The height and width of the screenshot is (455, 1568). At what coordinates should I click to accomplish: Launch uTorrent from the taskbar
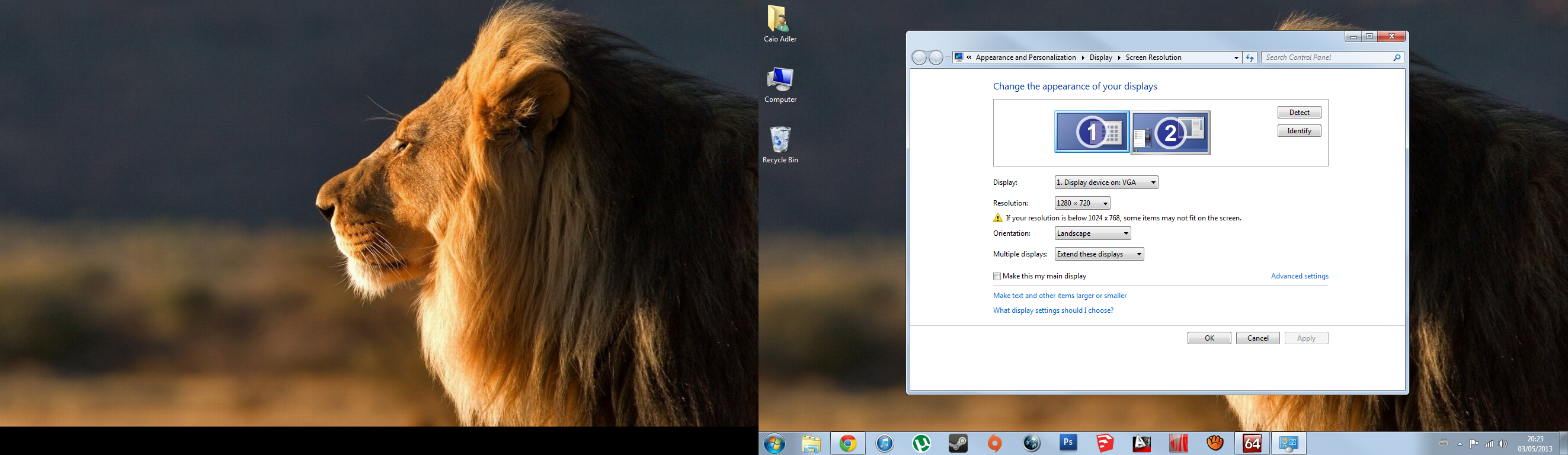tap(921, 443)
